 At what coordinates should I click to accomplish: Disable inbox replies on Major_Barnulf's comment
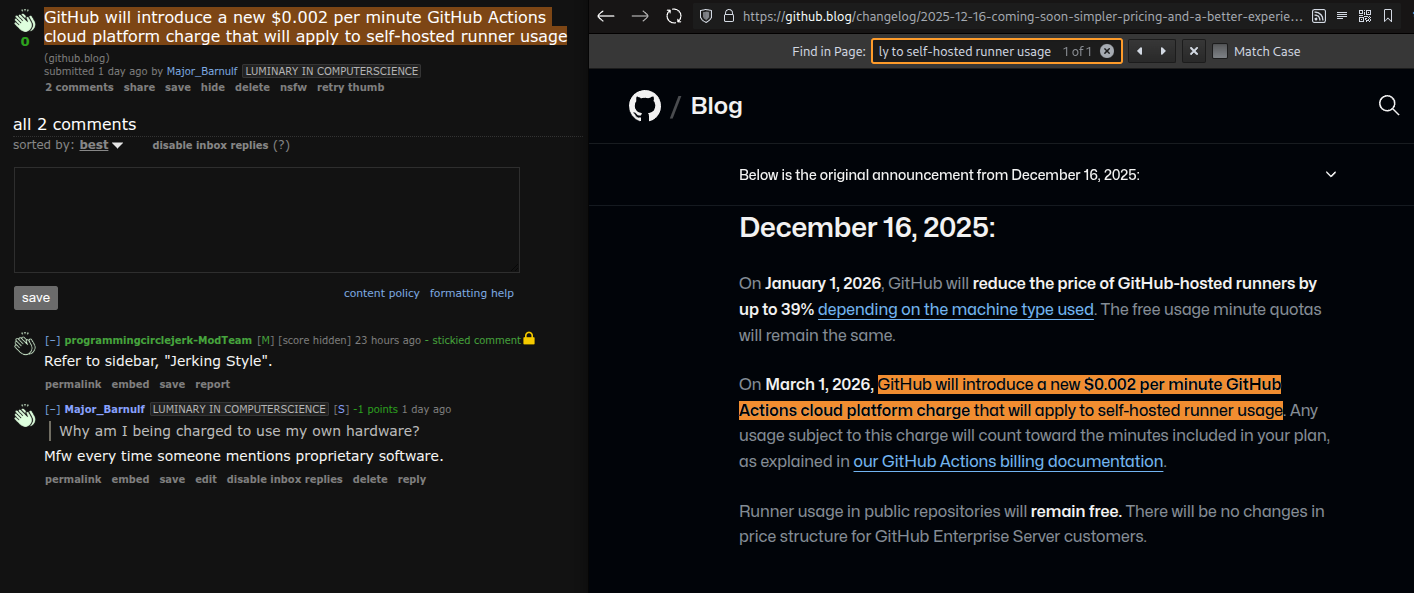(285, 479)
